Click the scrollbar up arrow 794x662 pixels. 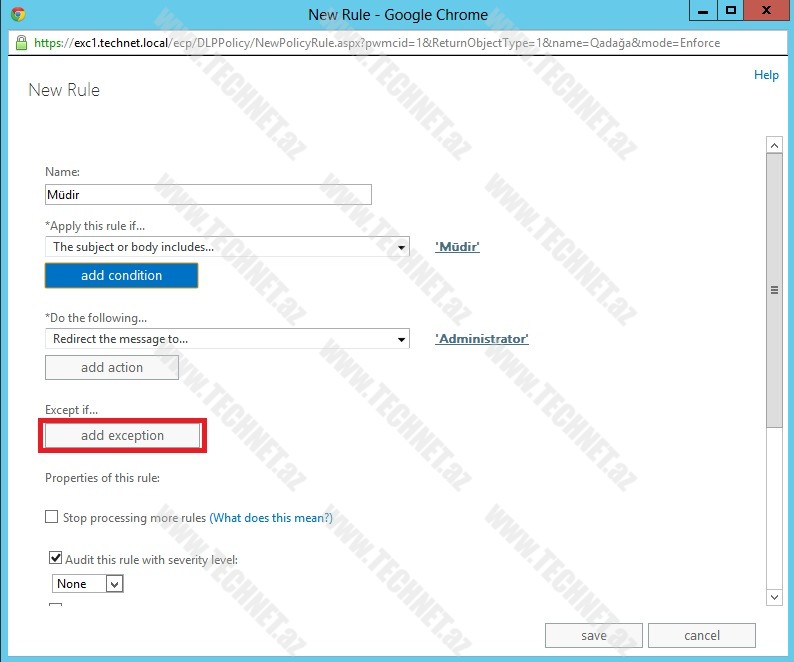(x=774, y=146)
